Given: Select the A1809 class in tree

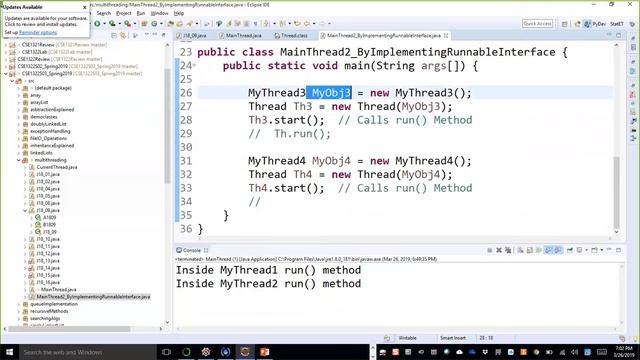Looking at the screenshot, I should tap(49, 218).
